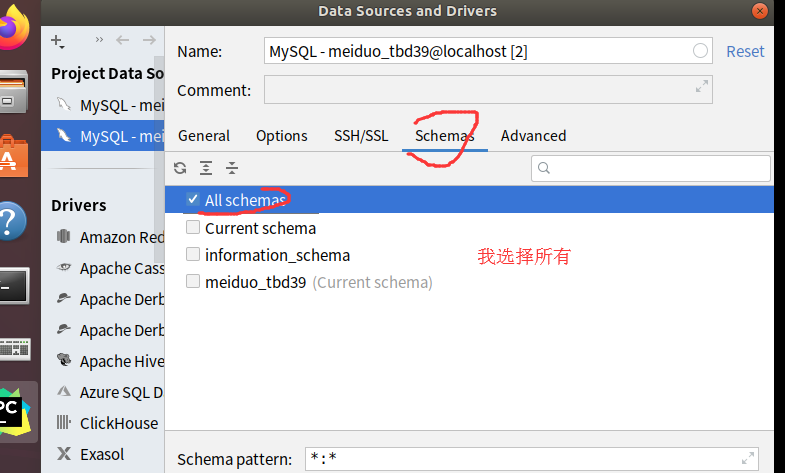The image size is (785, 473).
Task: Select highlighted MySQL - mei data source
Action: tap(103, 136)
